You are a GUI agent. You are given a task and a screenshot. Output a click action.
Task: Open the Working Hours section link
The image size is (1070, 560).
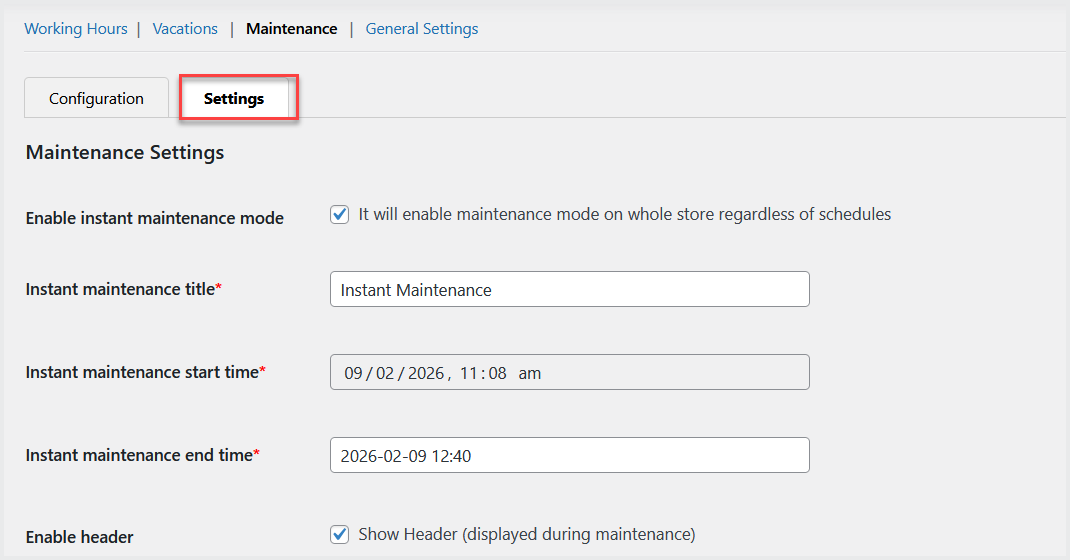coord(76,29)
